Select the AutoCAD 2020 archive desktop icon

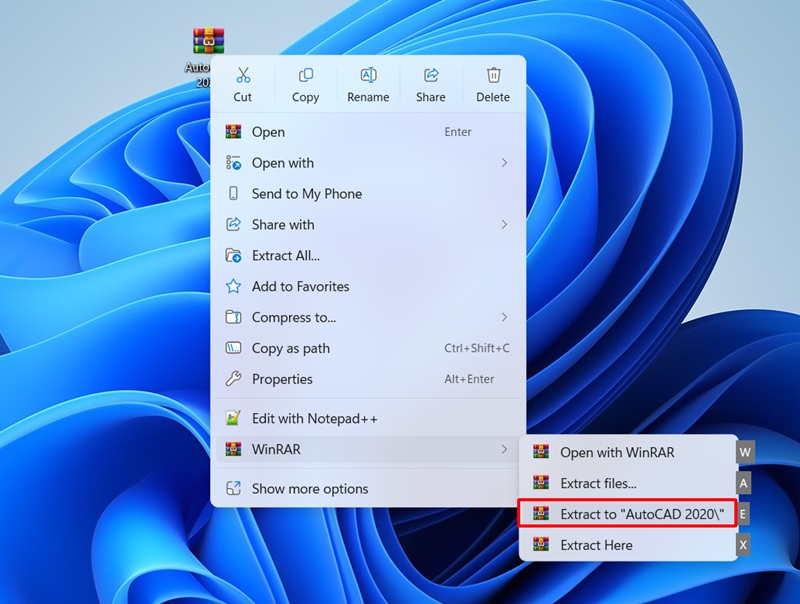coord(208,42)
